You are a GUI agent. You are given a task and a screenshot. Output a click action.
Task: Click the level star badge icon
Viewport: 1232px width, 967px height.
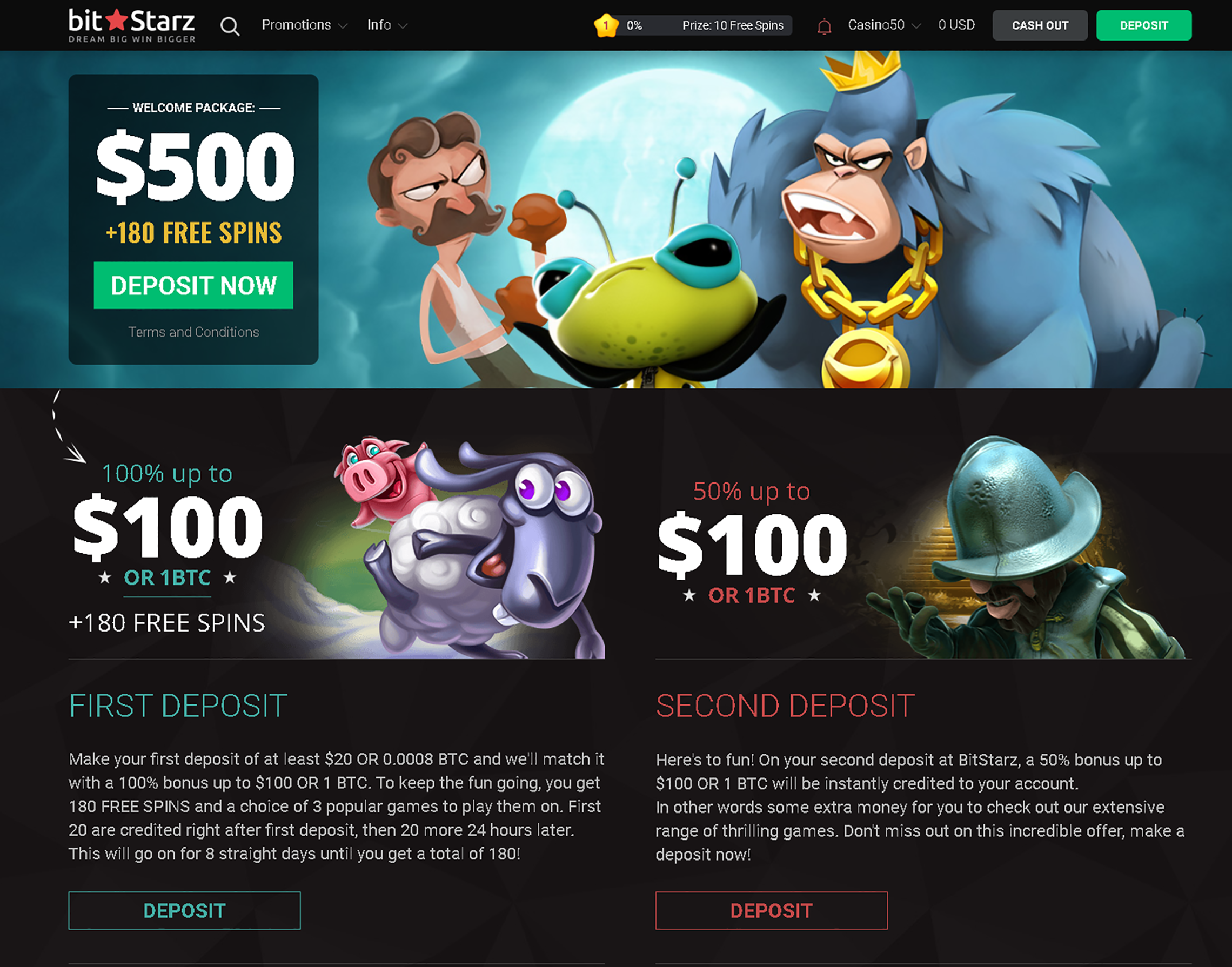tap(606, 25)
